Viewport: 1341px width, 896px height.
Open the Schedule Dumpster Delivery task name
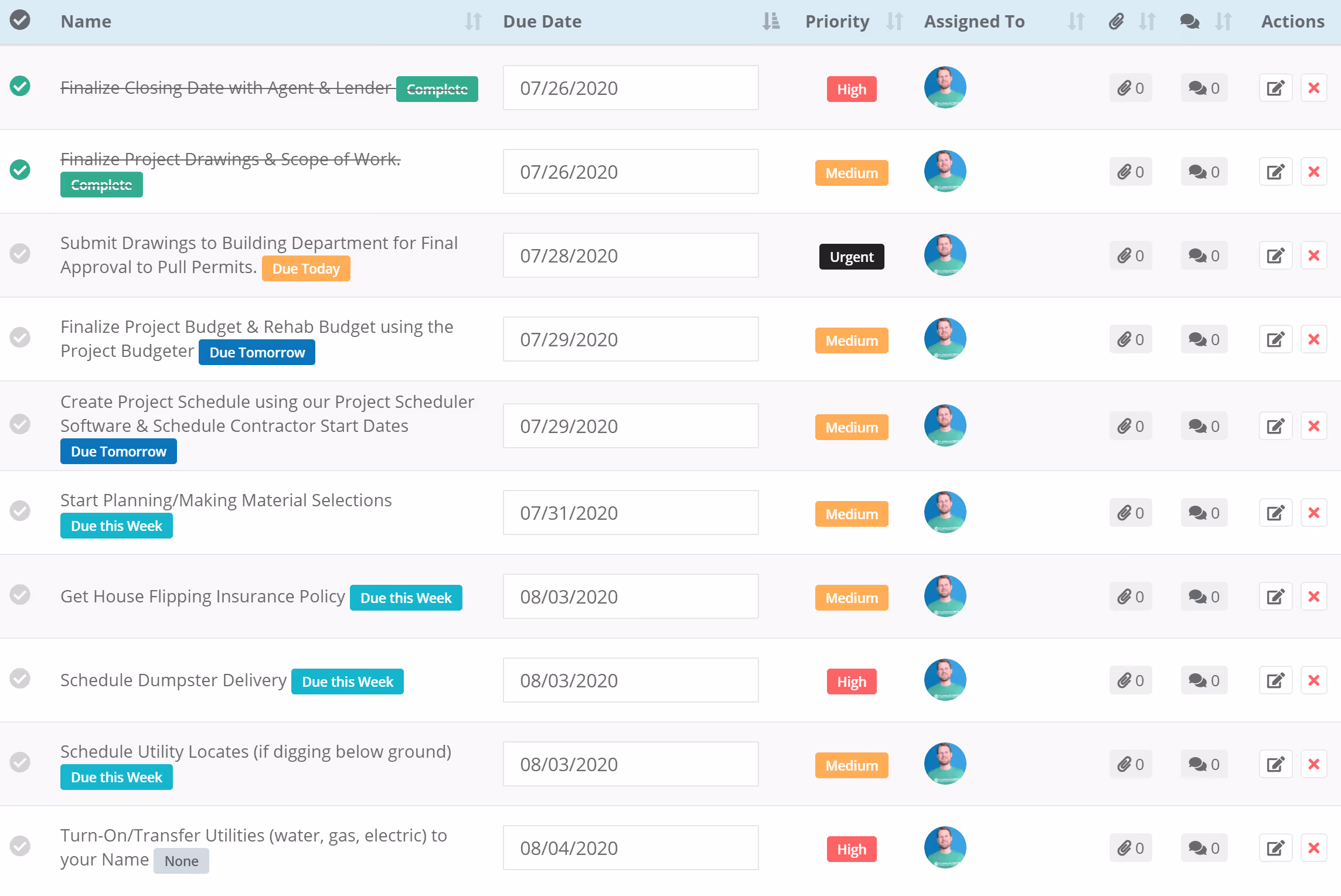173,680
